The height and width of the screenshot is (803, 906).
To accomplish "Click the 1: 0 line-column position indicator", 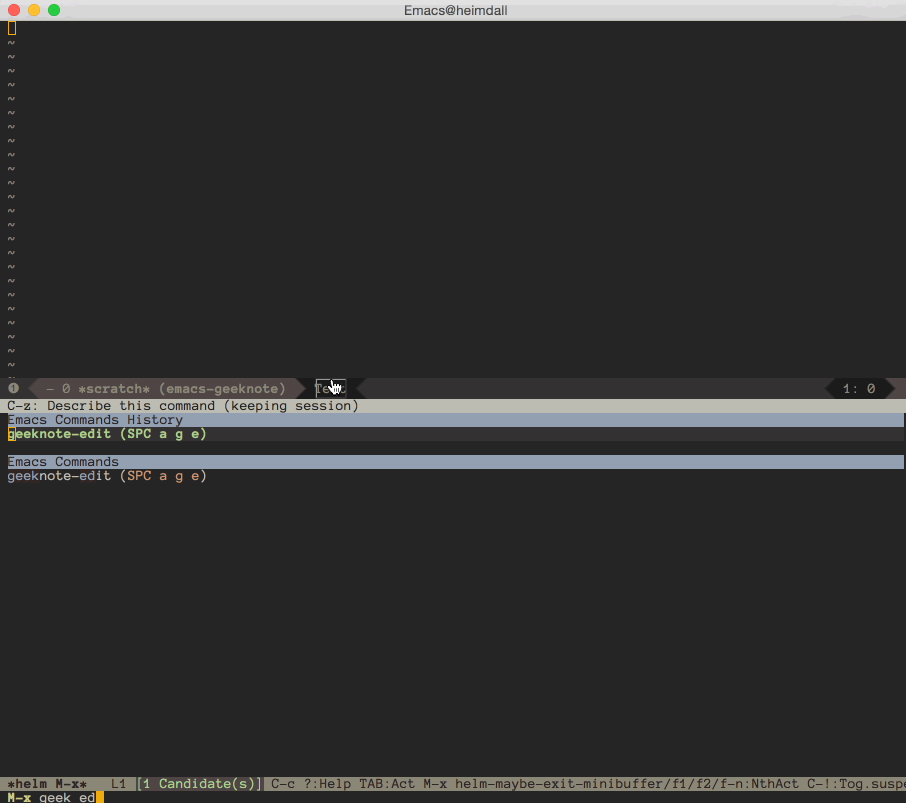I will tap(859, 389).
